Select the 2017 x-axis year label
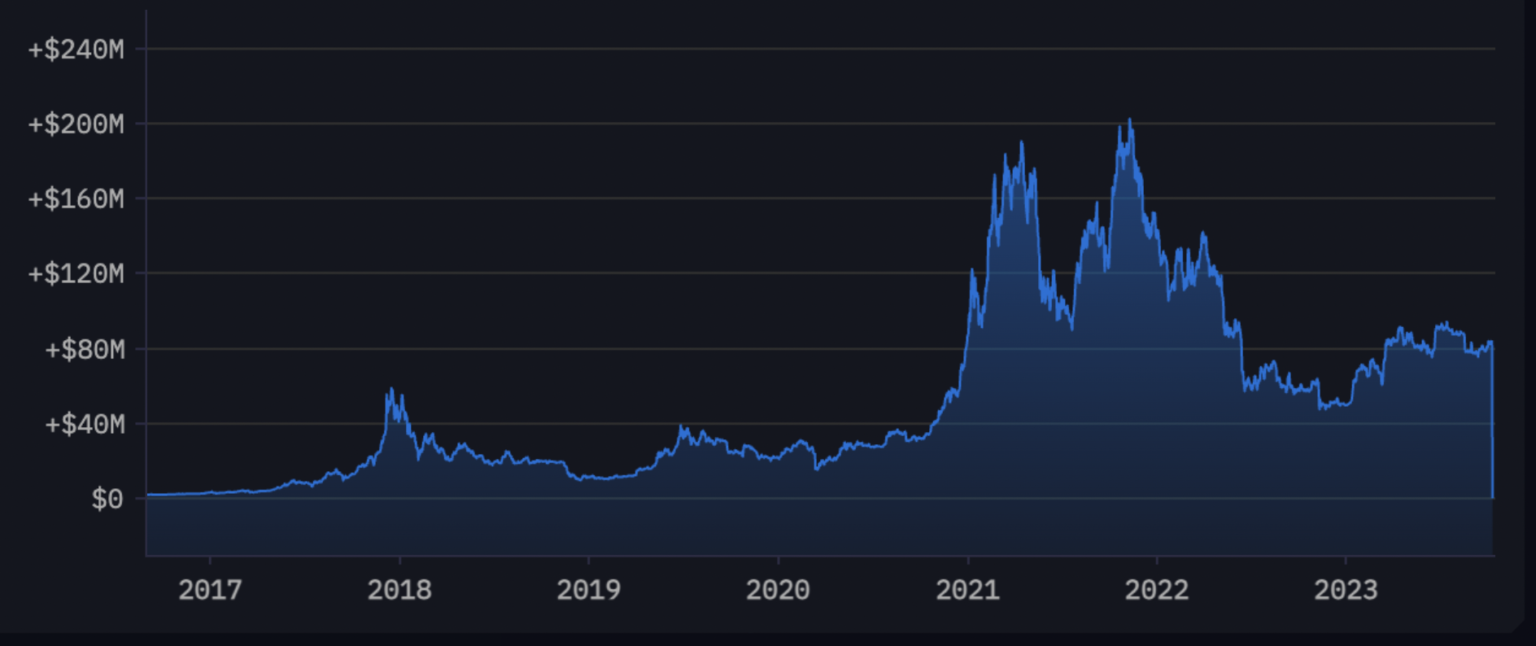Screen dimensions: 1536x646 pos(209,590)
